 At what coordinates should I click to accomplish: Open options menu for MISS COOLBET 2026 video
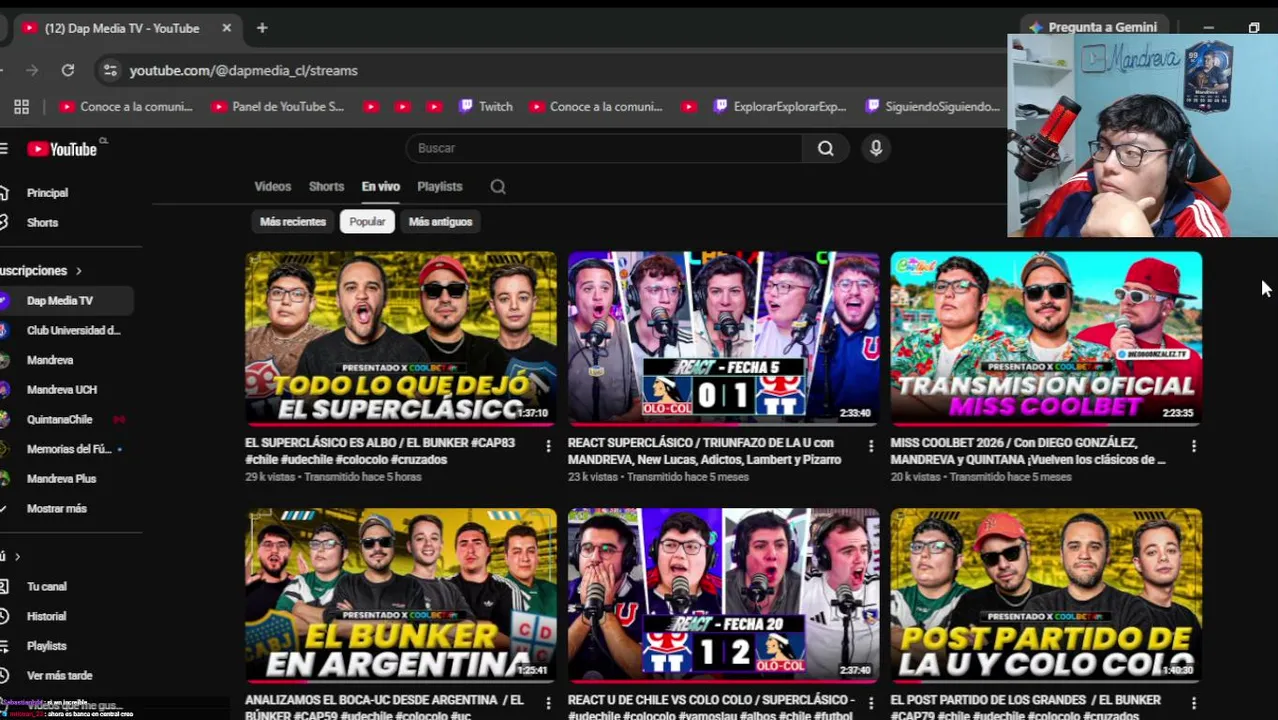click(1194, 446)
